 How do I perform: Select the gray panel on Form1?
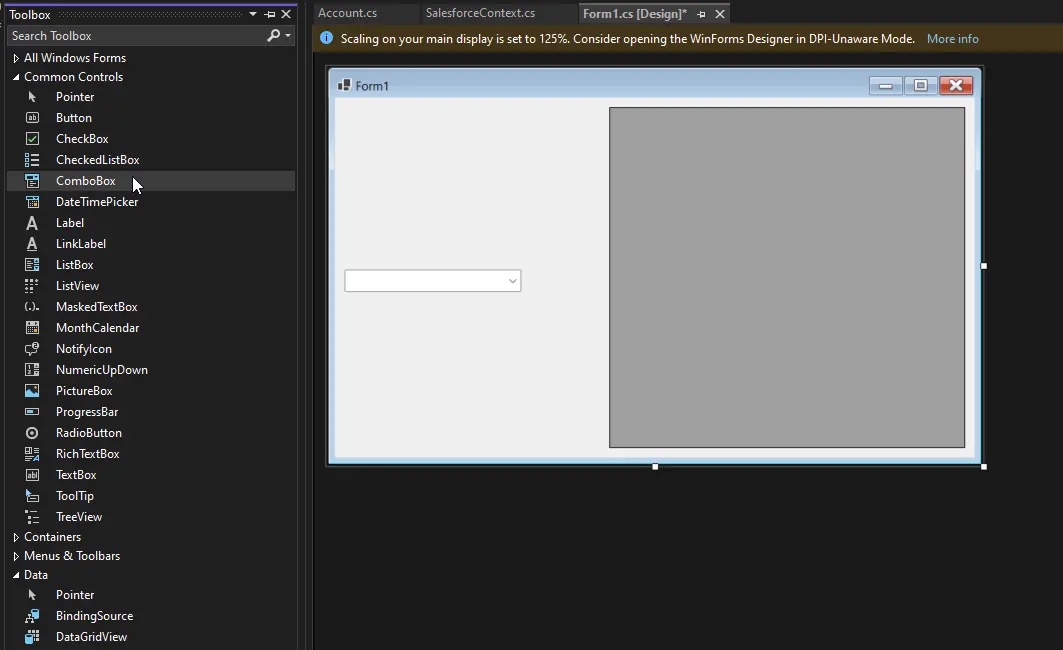tap(786, 277)
